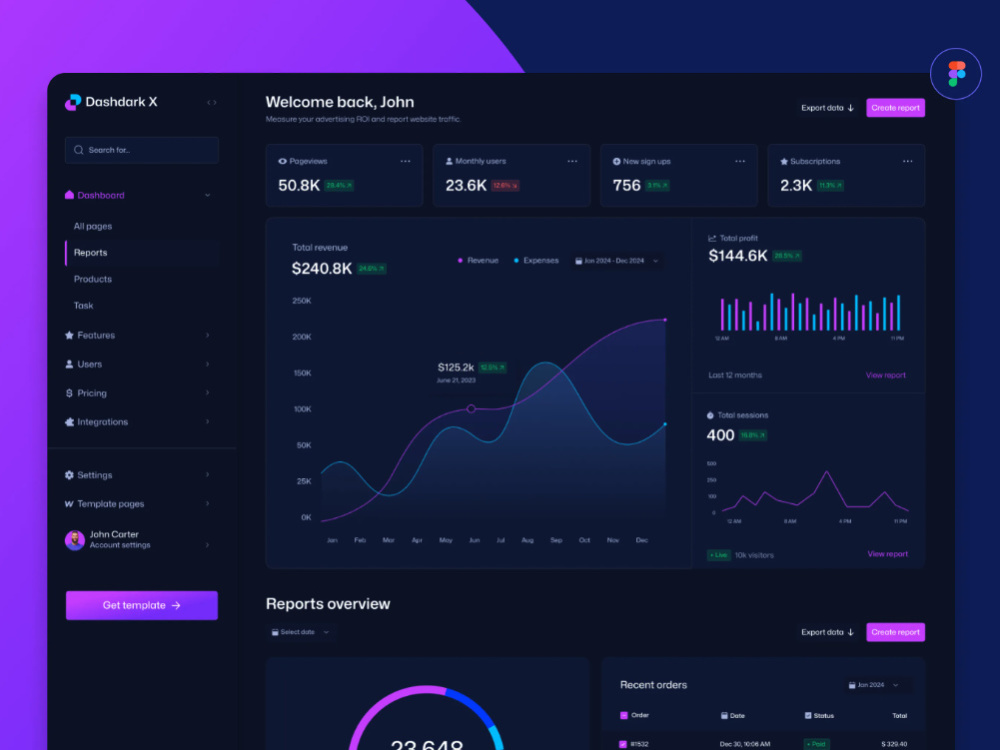Click the Monthly users person icon

click(x=449, y=161)
